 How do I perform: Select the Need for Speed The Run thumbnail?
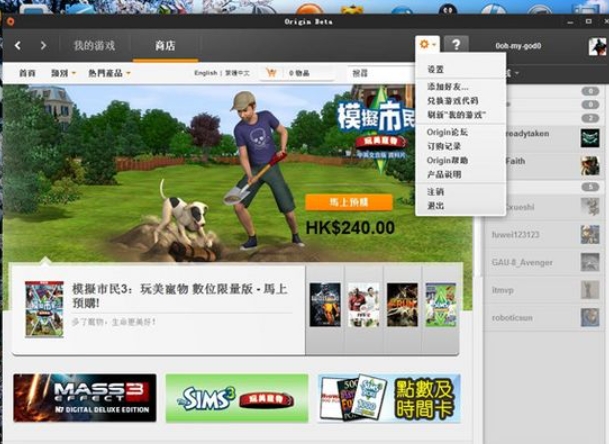(402, 305)
